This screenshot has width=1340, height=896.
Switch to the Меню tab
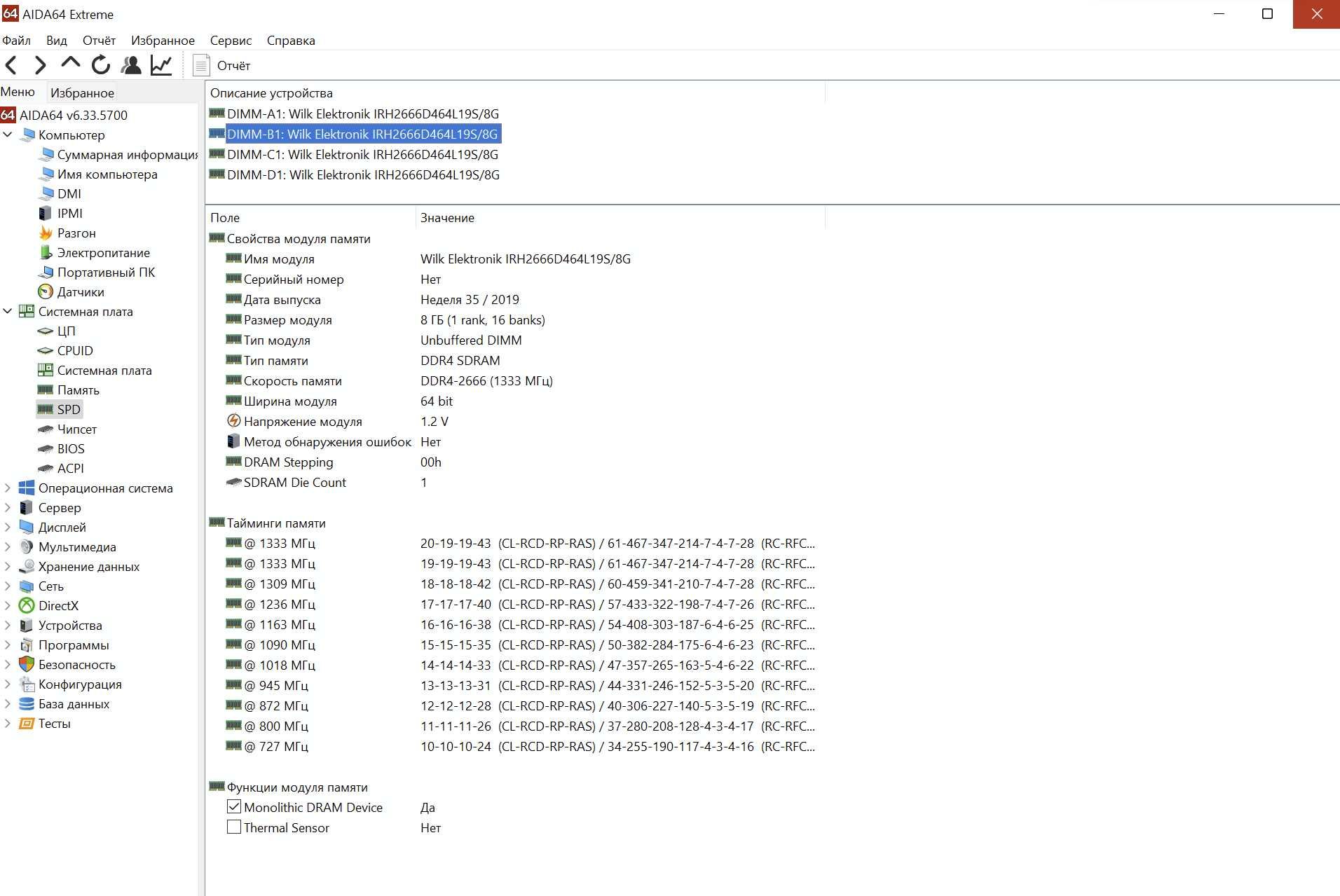pyautogui.click(x=18, y=92)
